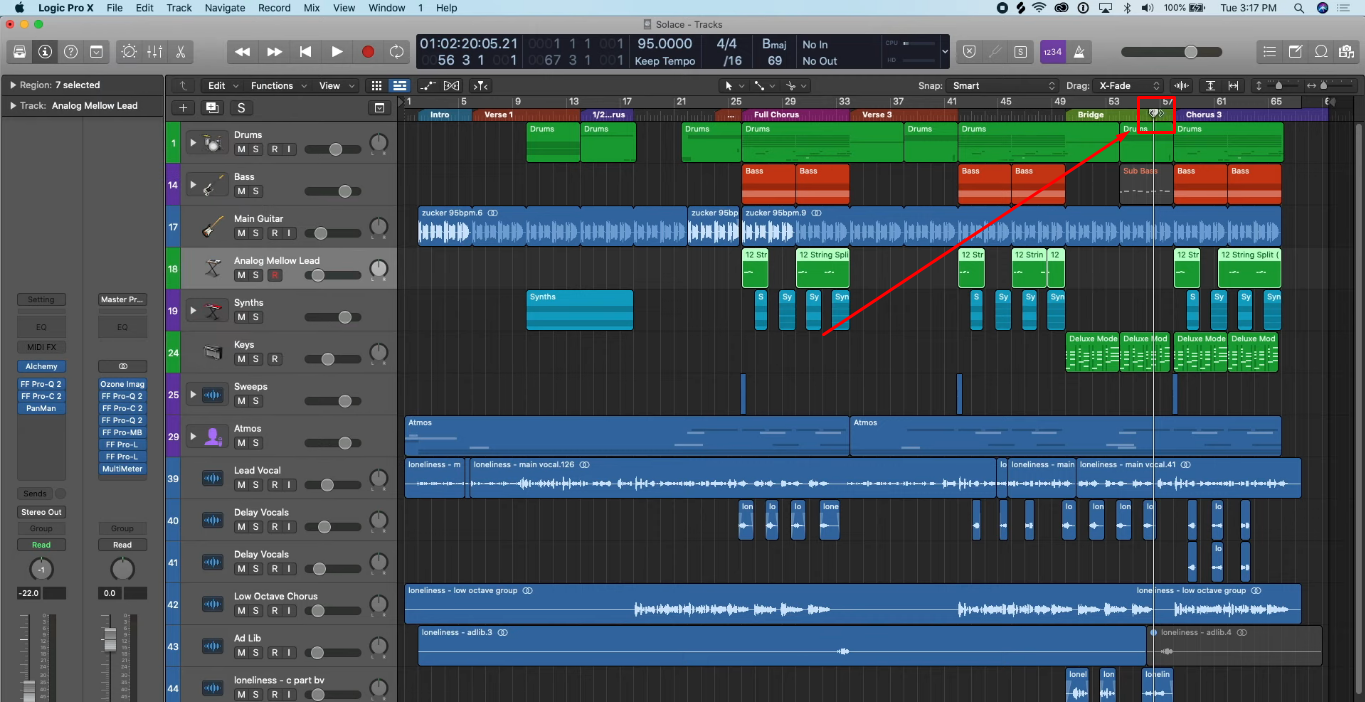The height and width of the screenshot is (702, 1365).
Task: Open the Loop Browser icon
Action: pos(1321,52)
